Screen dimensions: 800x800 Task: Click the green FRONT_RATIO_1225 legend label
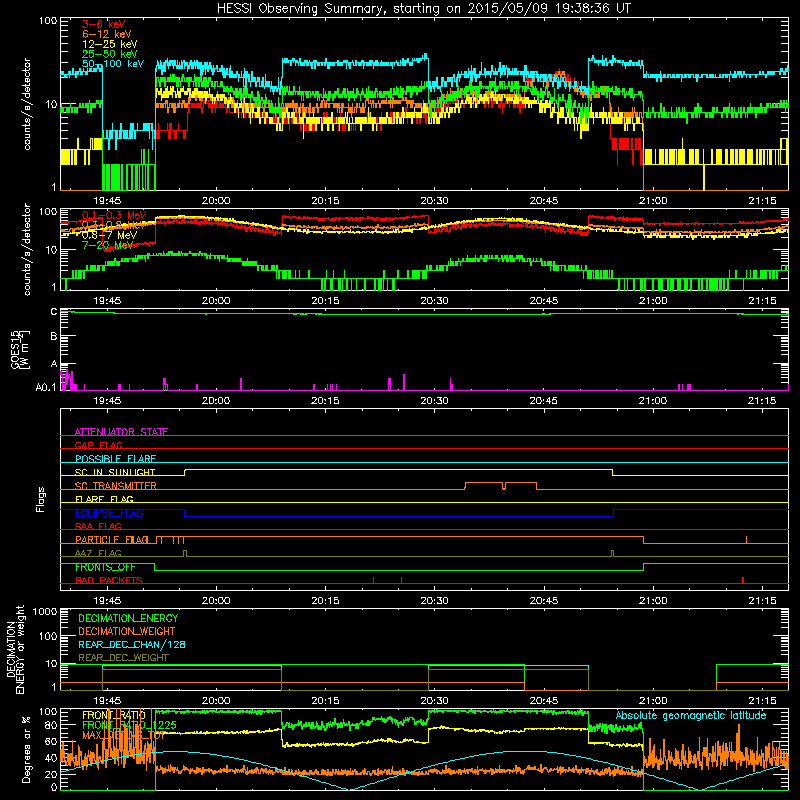click(129, 725)
